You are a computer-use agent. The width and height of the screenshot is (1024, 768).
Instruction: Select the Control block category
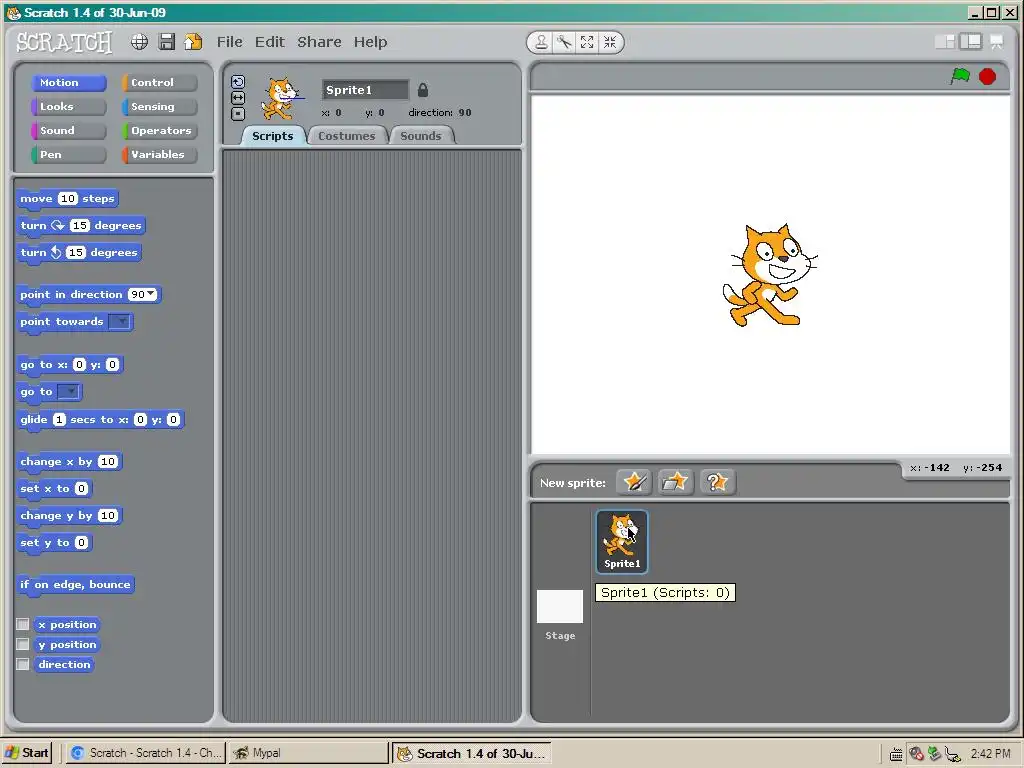click(x=159, y=83)
